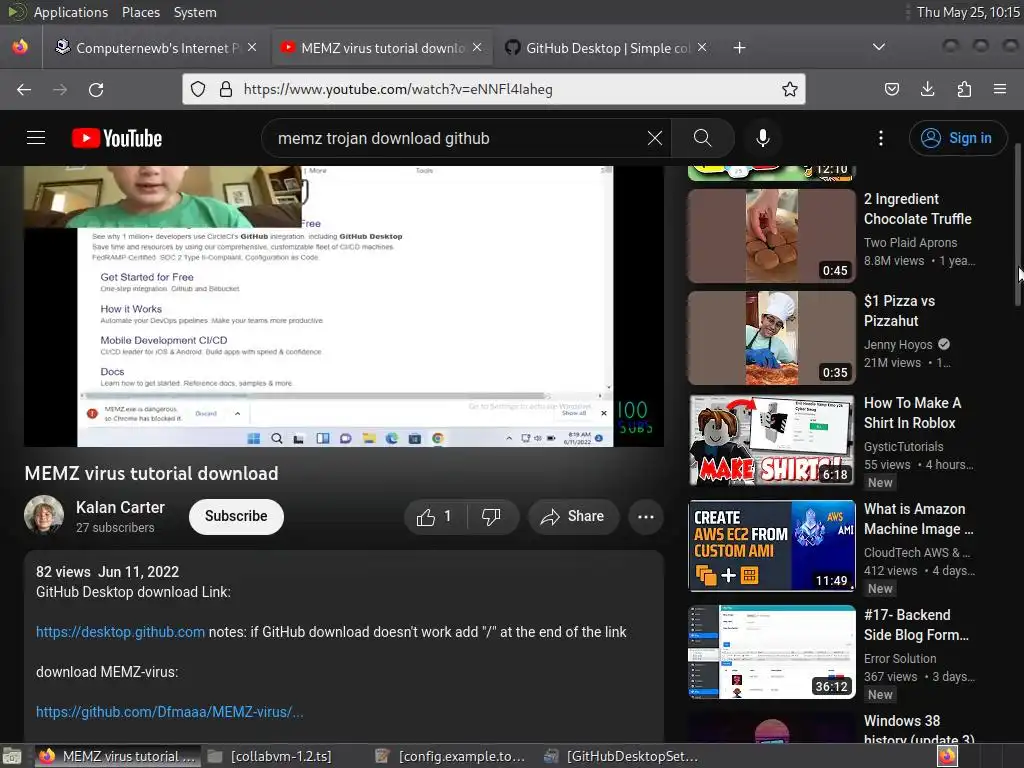1024x768 pixels.
Task: Expand the list all tabs chevron
Action: click(x=879, y=47)
